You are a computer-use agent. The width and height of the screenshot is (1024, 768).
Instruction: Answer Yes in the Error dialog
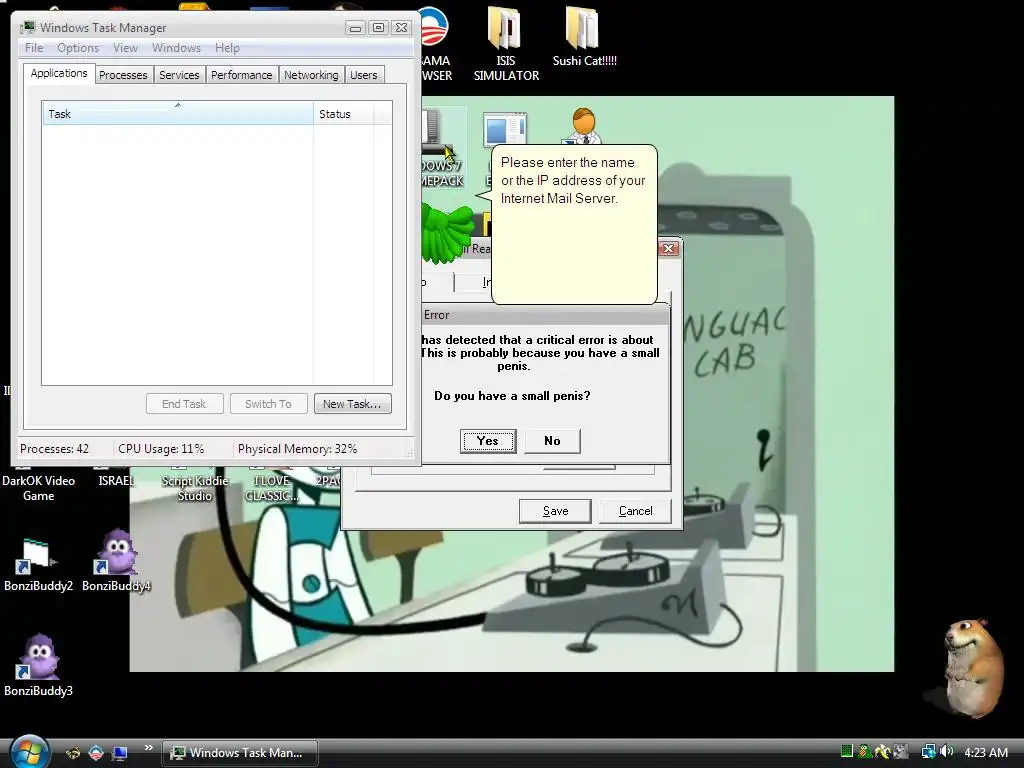(487, 441)
